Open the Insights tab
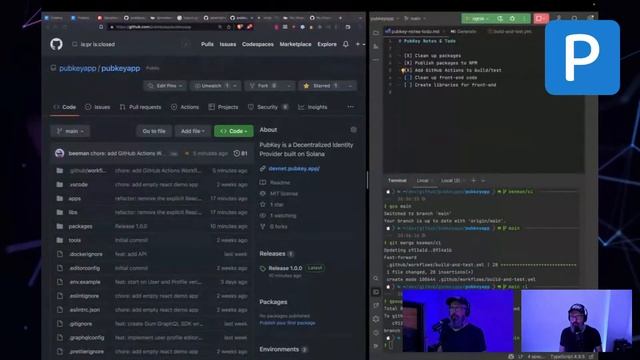Screen dimensions: 640x360 pos(313,107)
